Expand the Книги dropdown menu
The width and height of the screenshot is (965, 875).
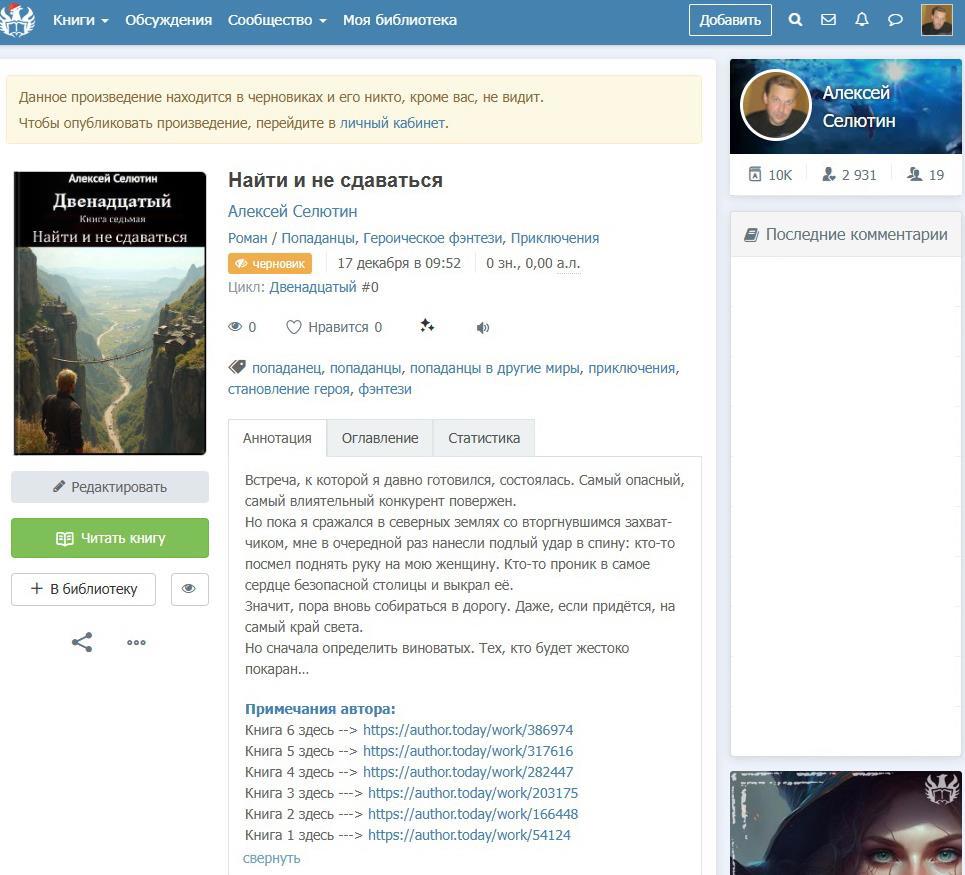[80, 20]
